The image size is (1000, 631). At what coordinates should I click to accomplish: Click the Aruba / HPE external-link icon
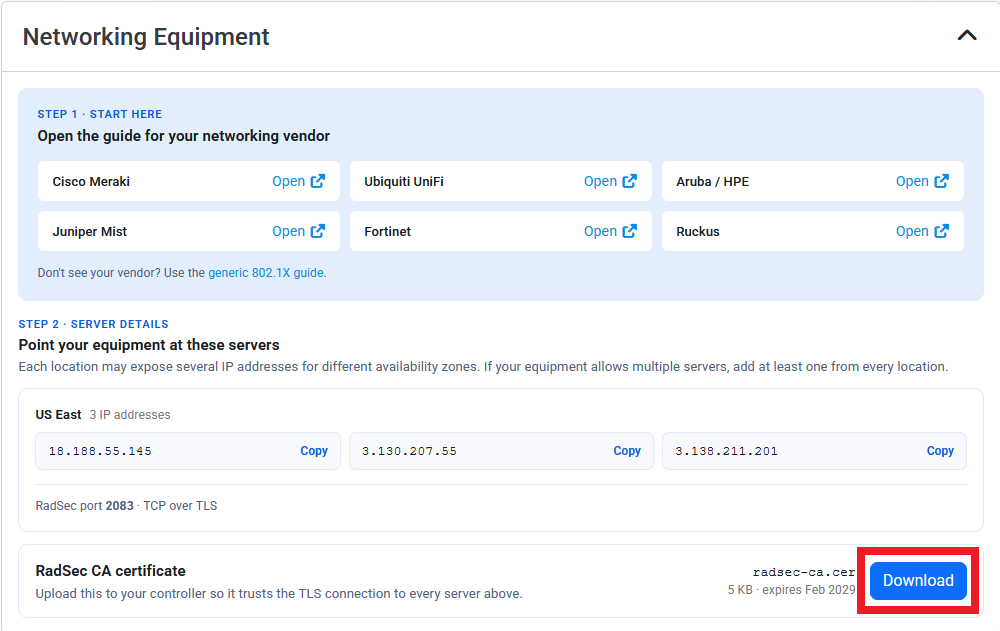(941, 181)
